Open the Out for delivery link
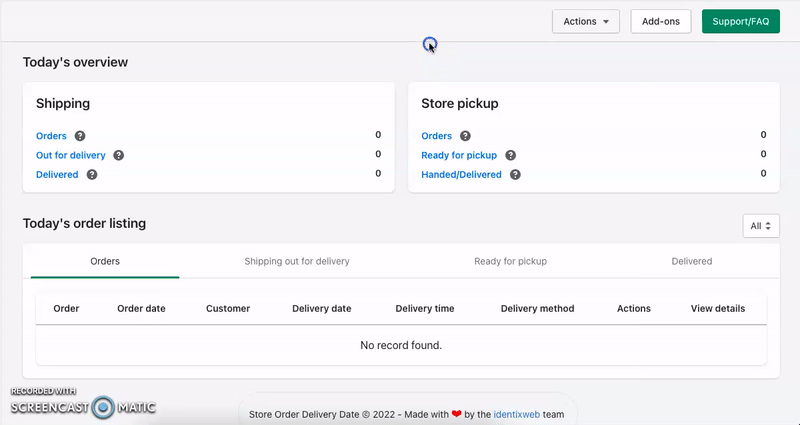 click(x=70, y=155)
